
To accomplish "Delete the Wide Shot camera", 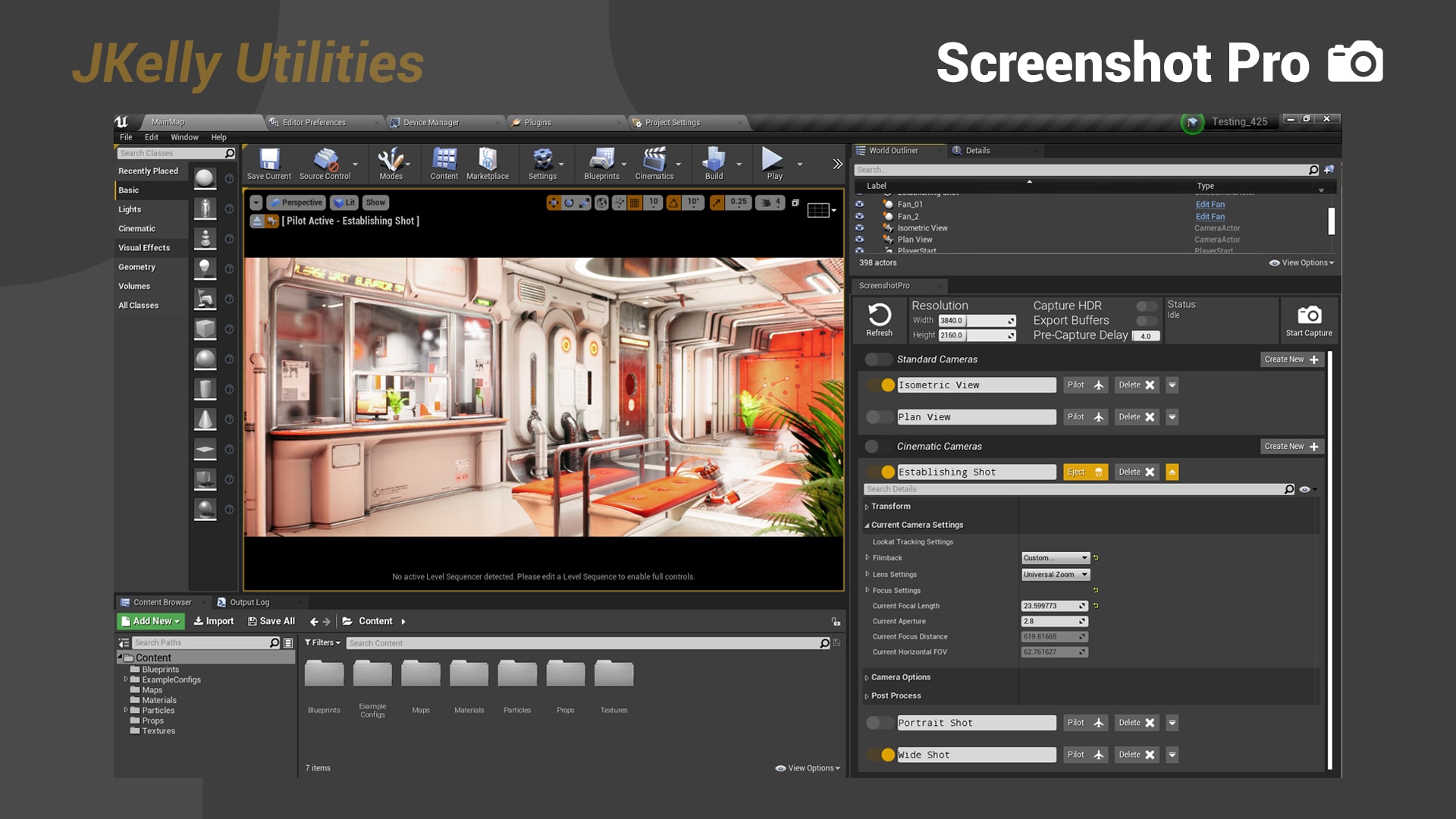I will 1136,755.
